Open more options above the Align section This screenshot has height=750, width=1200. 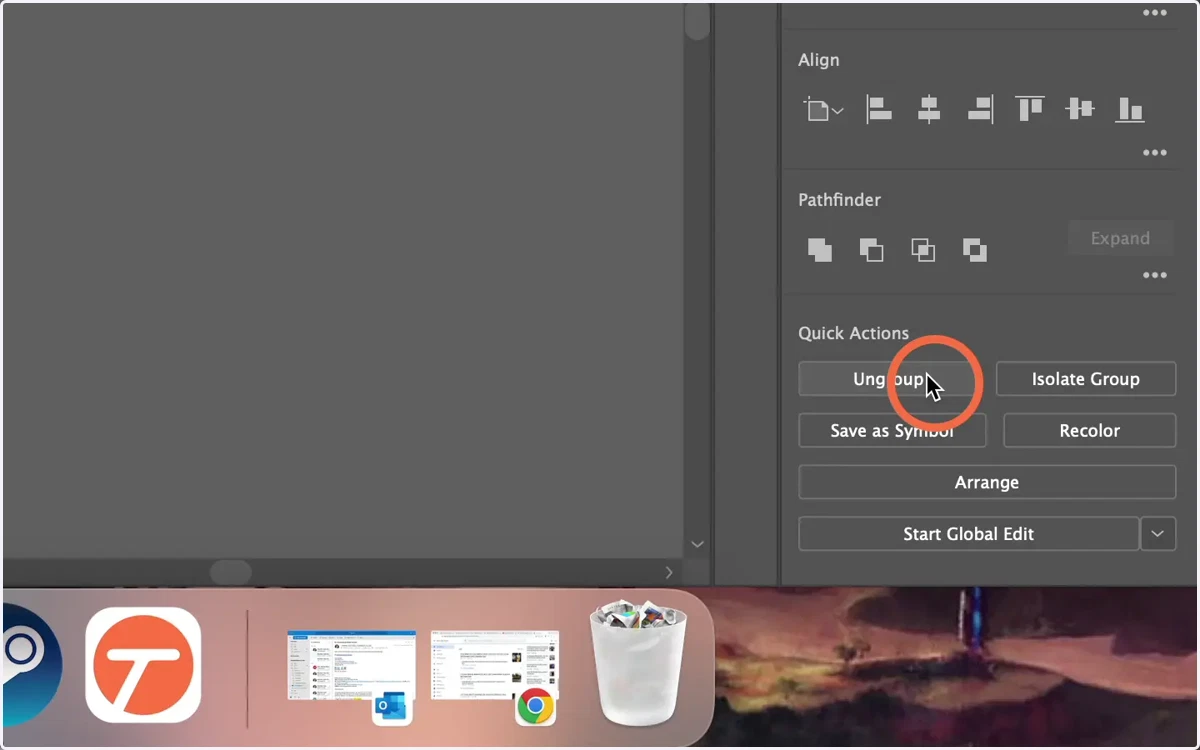click(x=1155, y=13)
